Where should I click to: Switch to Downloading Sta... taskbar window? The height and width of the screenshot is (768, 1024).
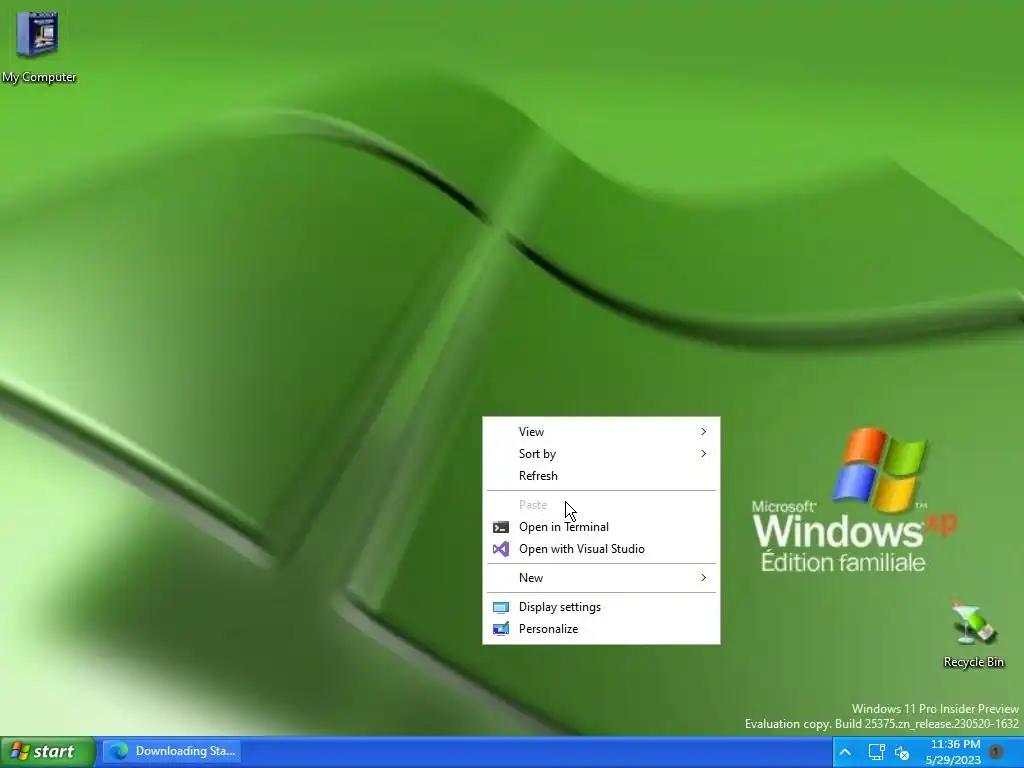coord(172,751)
